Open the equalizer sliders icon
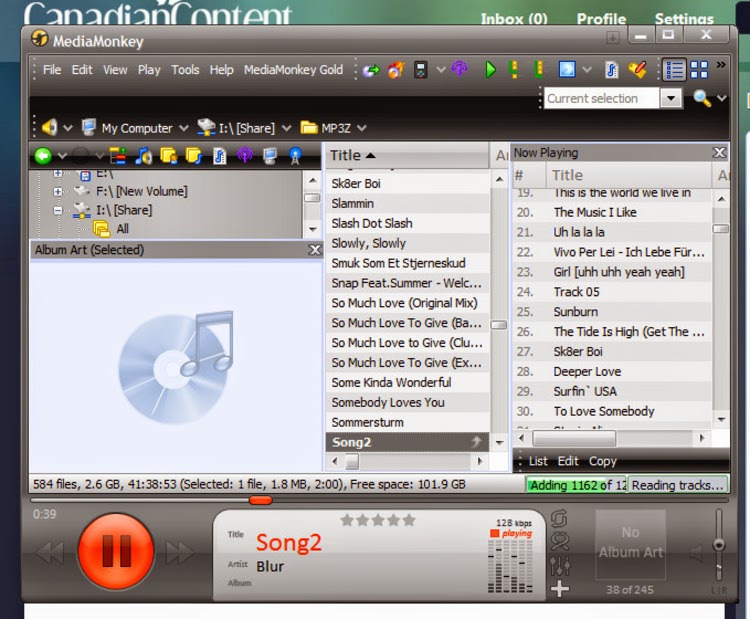This screenshot has width=750, height=619. click(x=560, y=566)
